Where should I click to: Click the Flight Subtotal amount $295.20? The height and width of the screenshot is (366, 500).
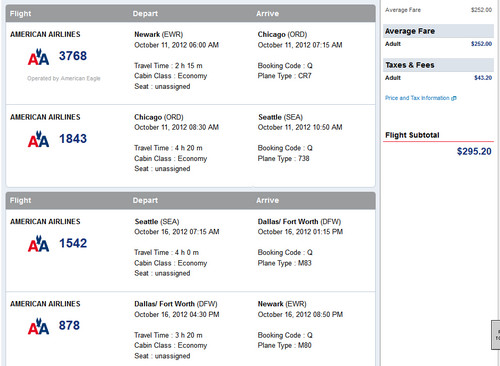click(474, 152)
